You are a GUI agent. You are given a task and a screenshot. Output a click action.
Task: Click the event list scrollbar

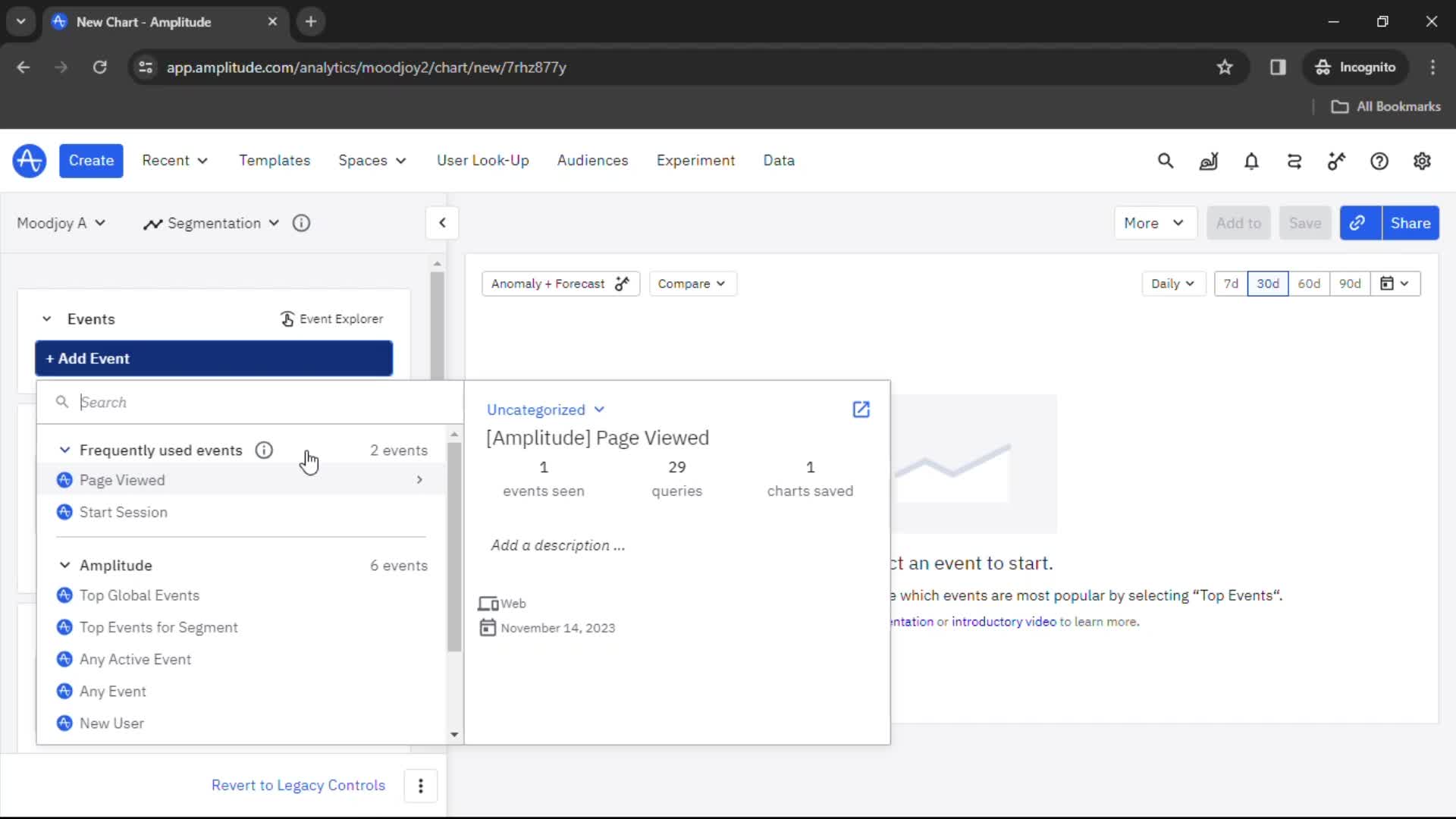pos(454,546)
